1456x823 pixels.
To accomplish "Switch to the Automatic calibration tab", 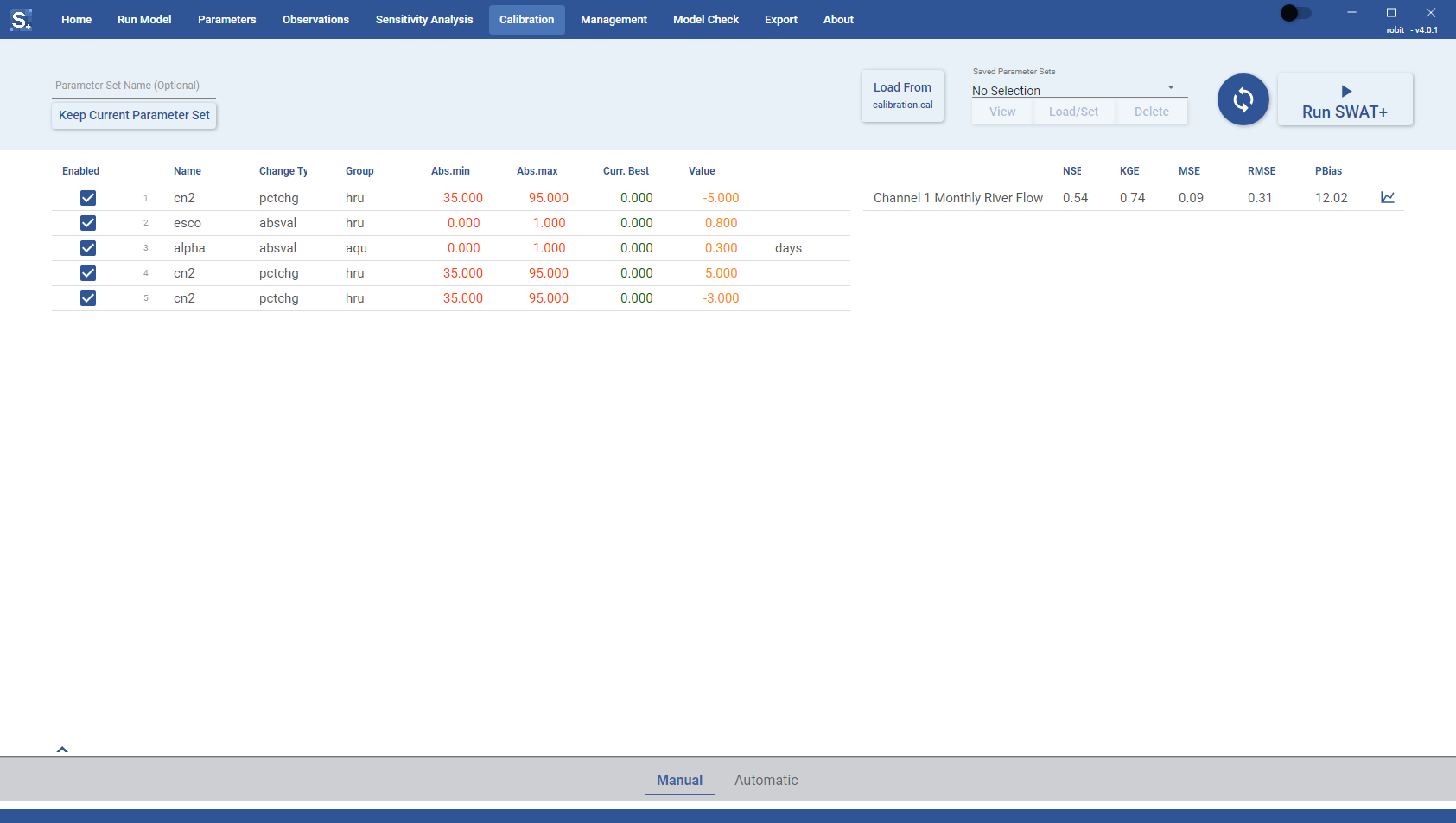I will 766,780.
